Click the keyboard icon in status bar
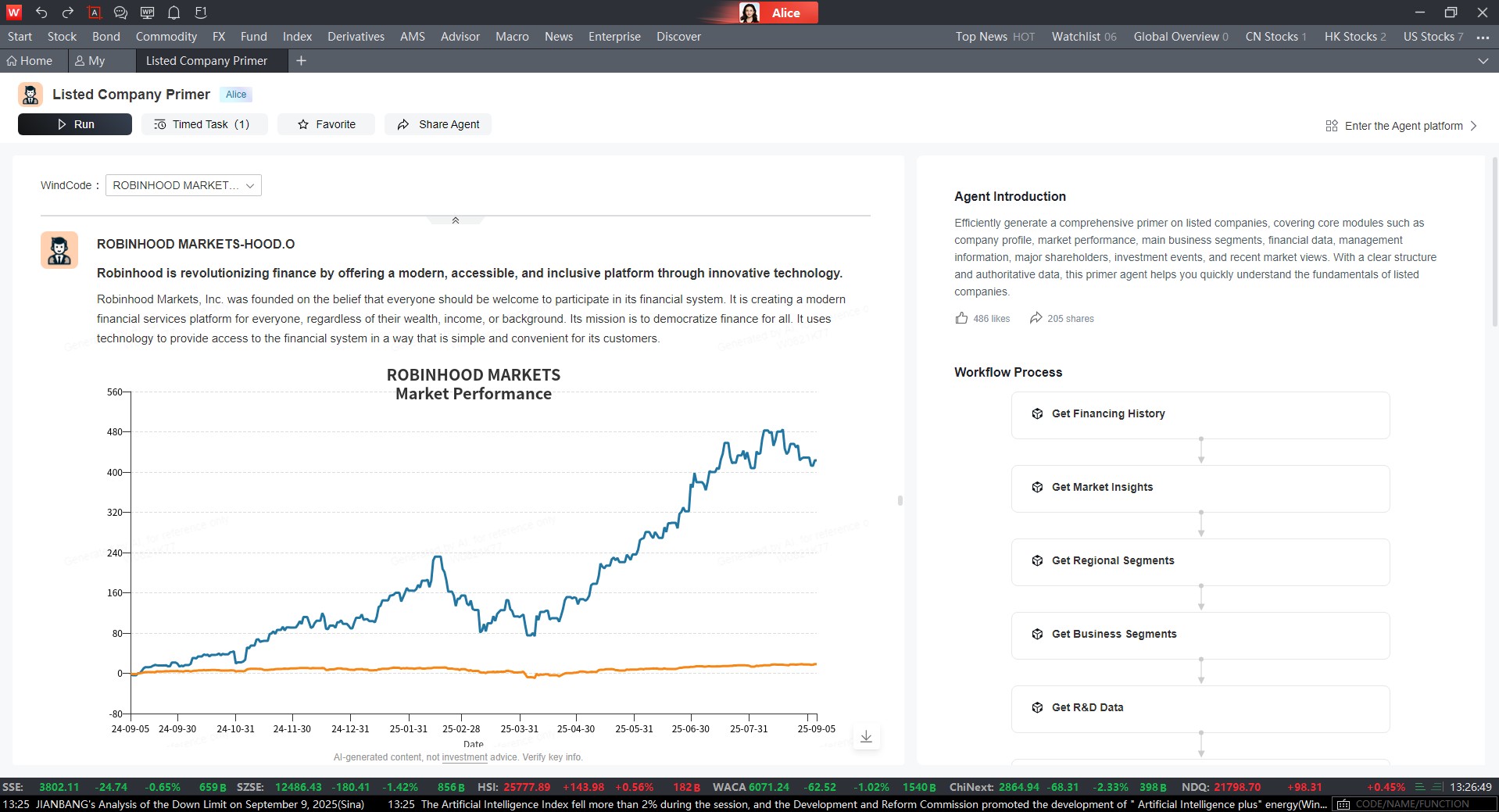This screenshot has width=1499, height=812. pyautogui.click(x=1343, y=804)
